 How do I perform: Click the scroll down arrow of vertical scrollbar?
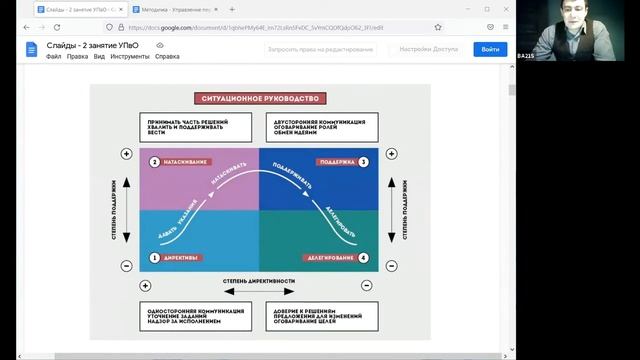512,349
